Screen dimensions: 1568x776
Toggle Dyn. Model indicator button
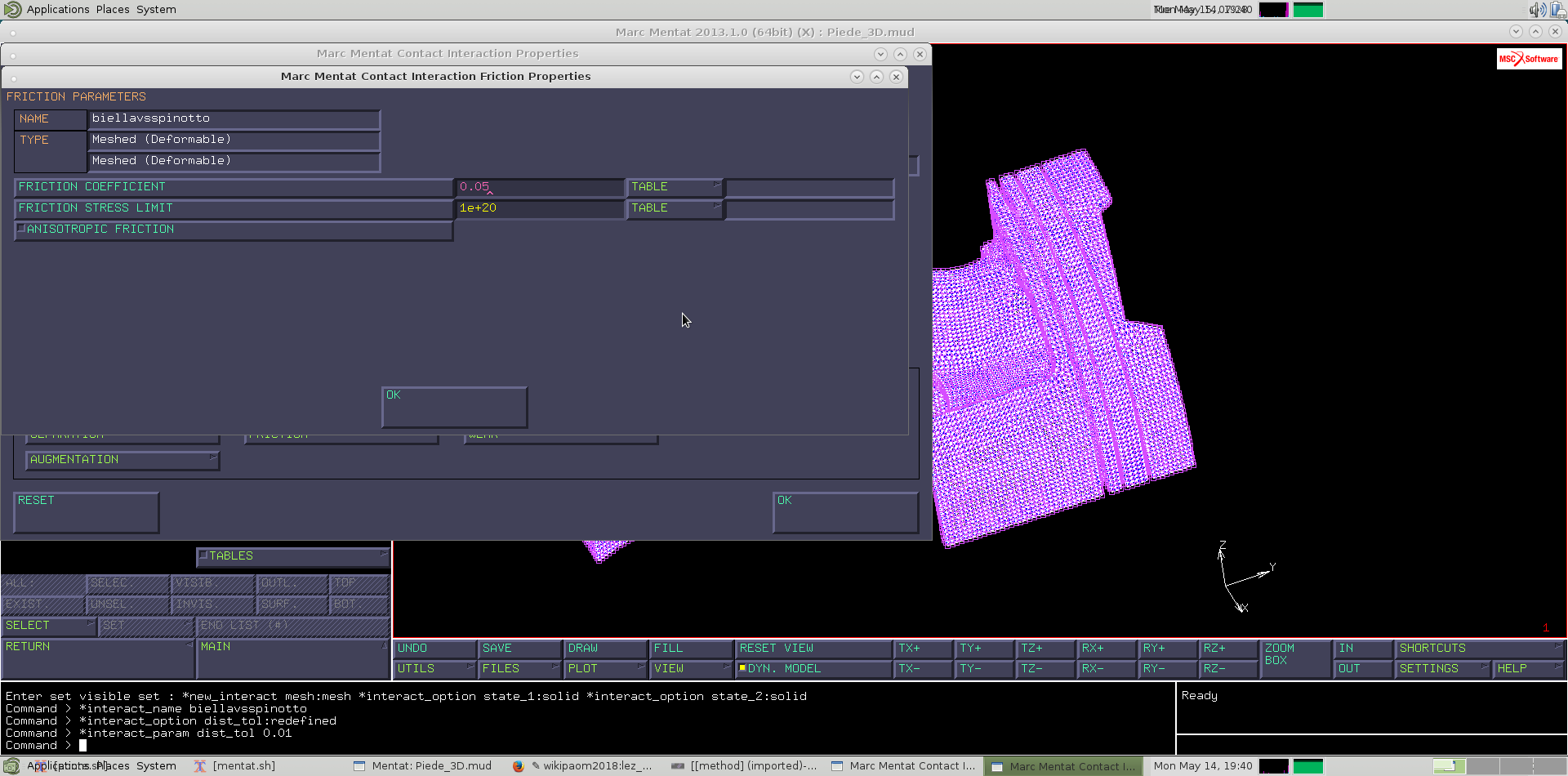click(813, 669)
